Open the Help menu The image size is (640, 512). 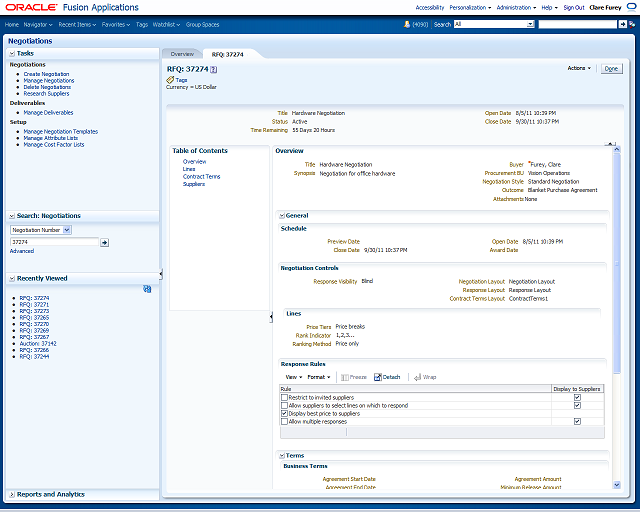point(549,7)
